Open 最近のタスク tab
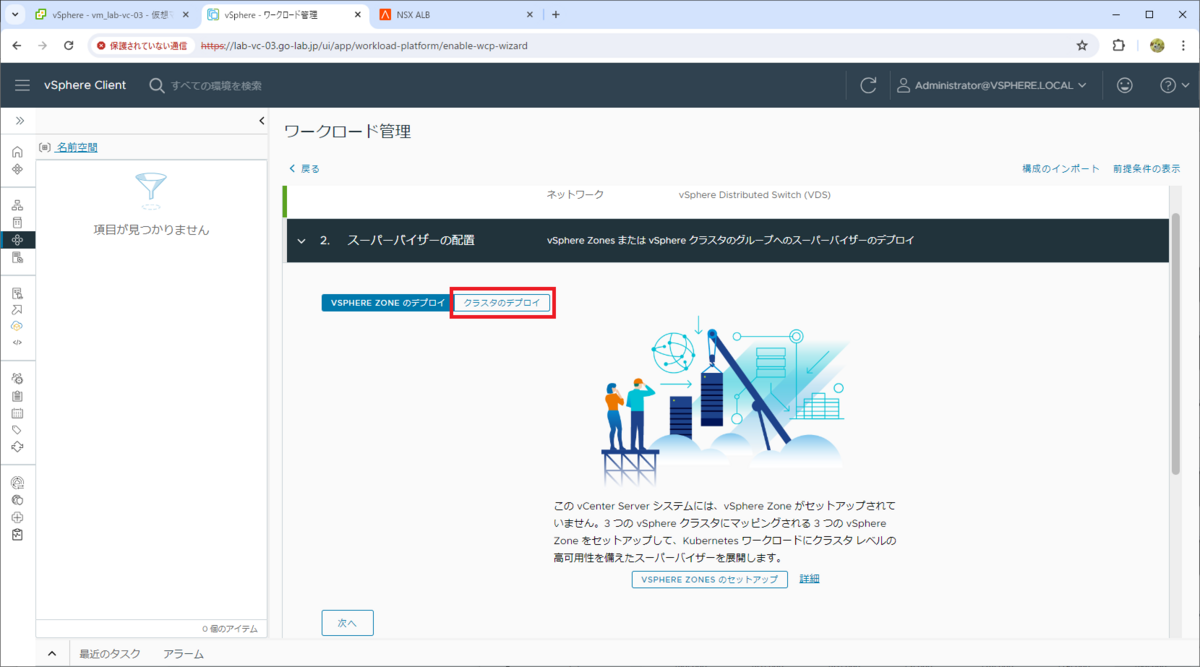The image size is (1200, 667). pos(110,654)
